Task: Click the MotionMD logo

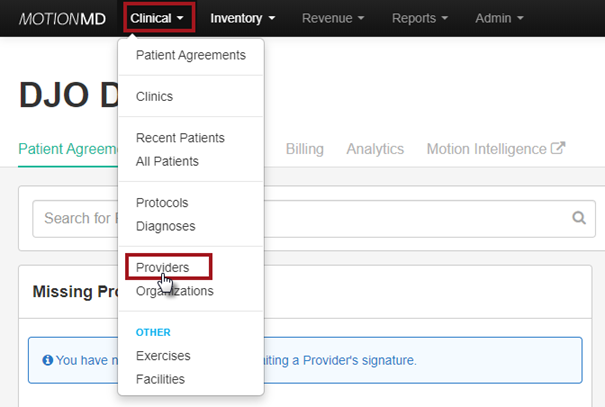Action: 62,18
